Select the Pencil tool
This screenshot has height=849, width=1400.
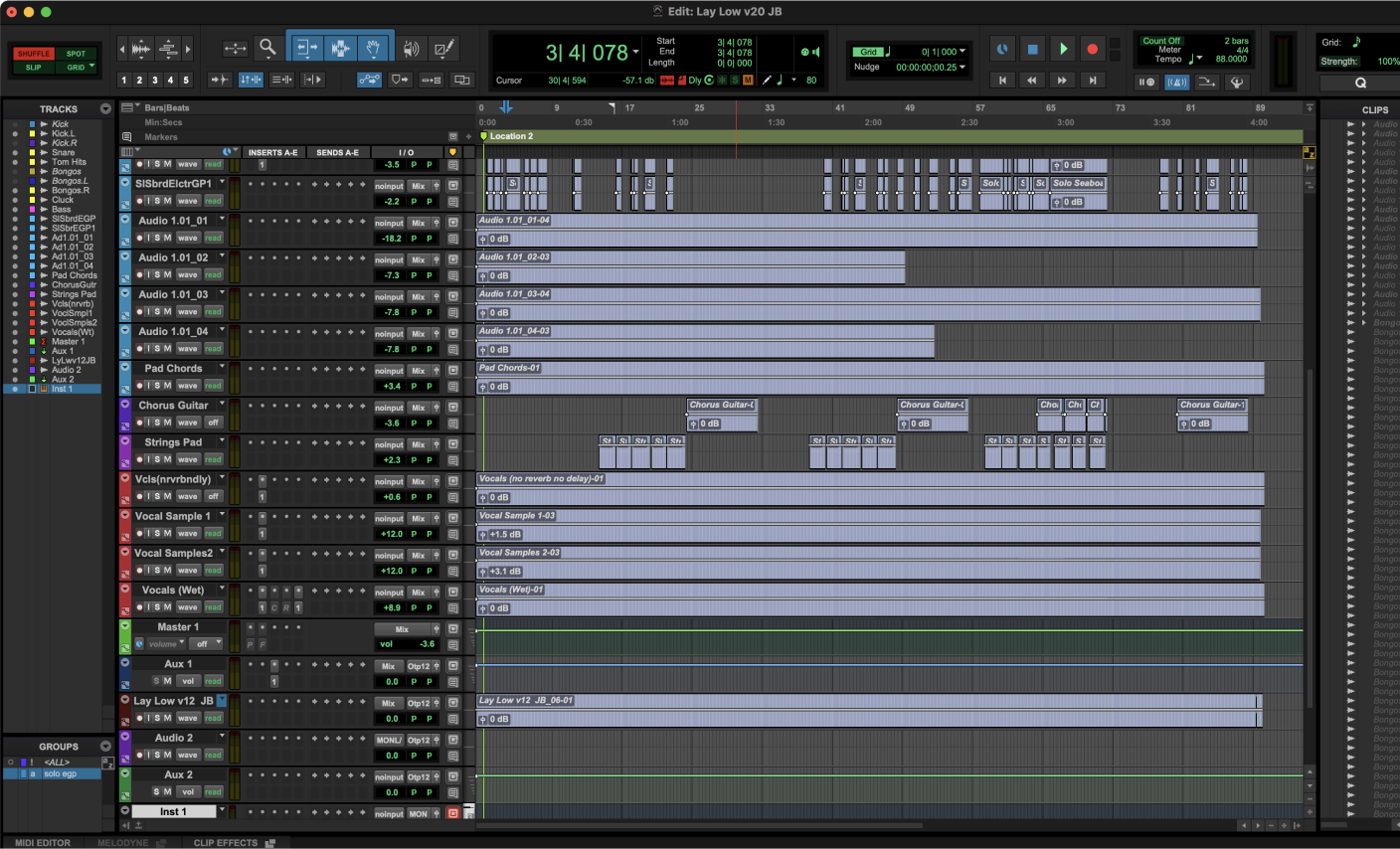click(x=444, y=48)
